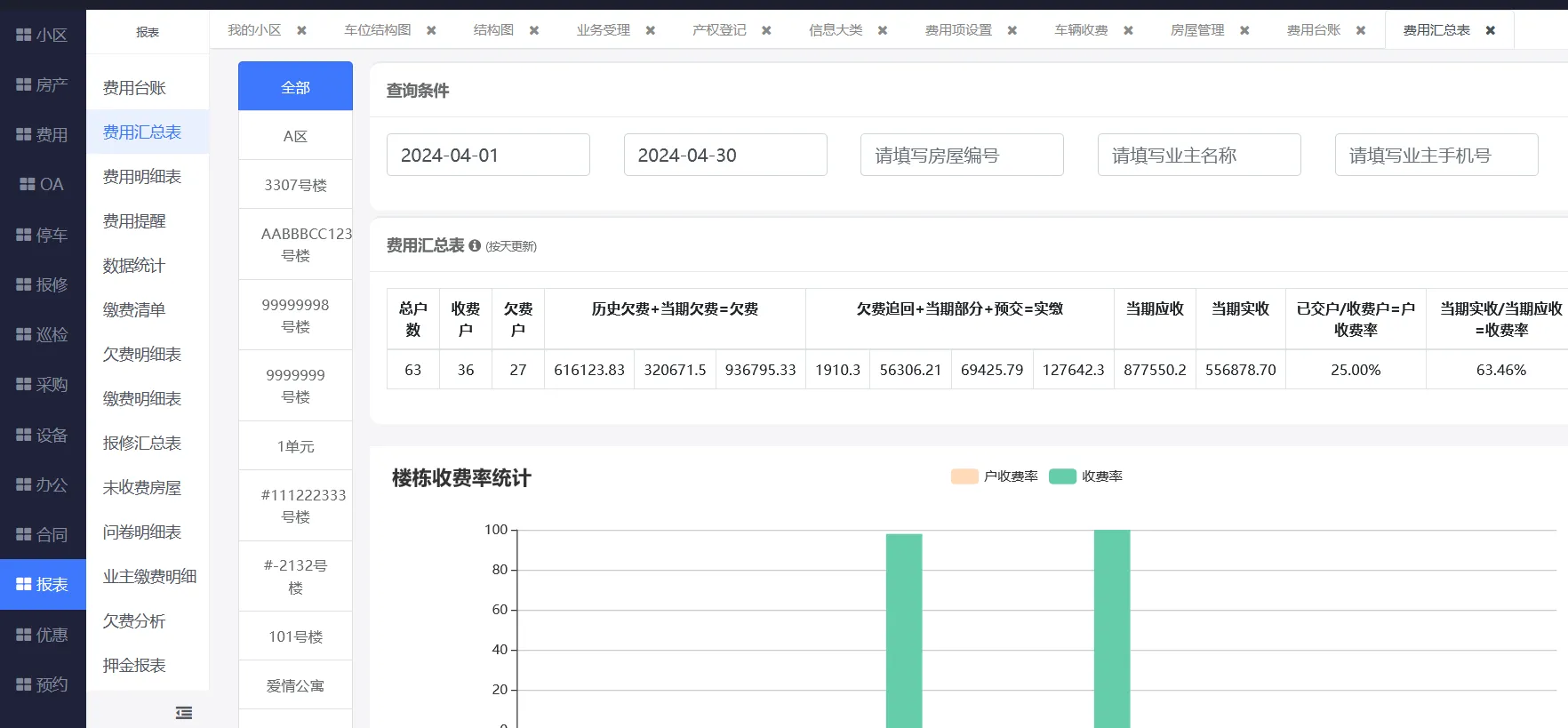Open 费用明细表 in the report submenu
Image resolution: width=1568 pixels, height=728 pixels.
(148, 177)
